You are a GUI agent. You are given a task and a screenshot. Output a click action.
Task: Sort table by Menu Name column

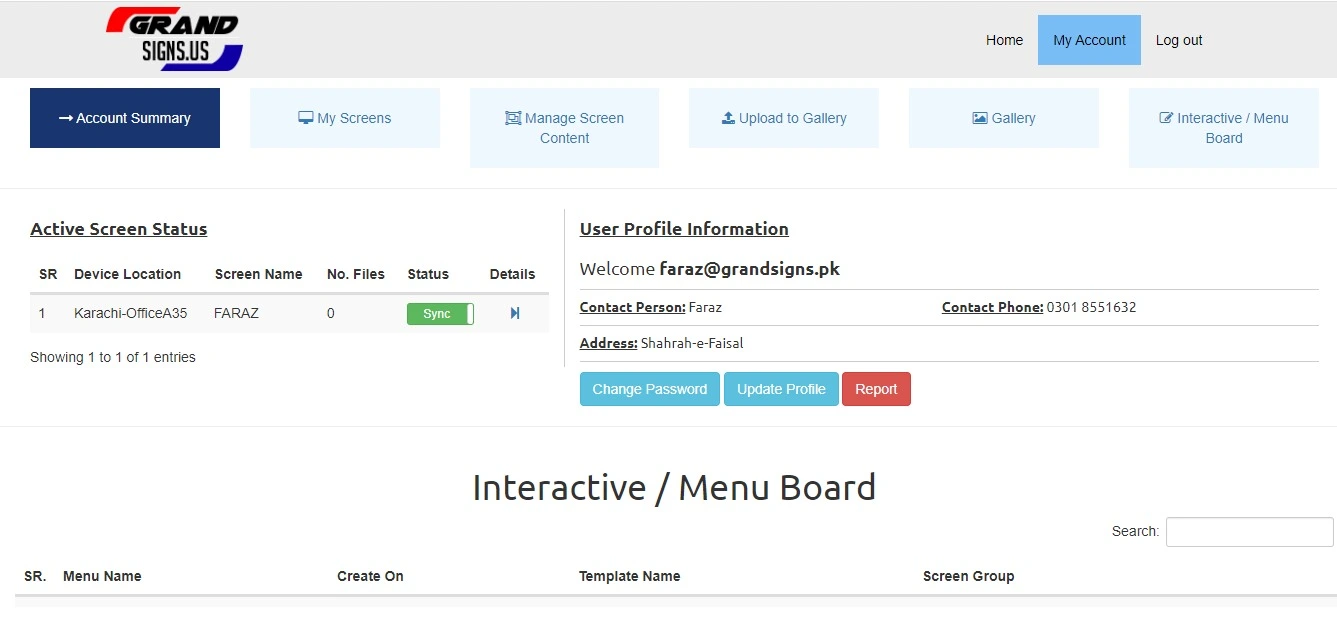coord(102,576)
